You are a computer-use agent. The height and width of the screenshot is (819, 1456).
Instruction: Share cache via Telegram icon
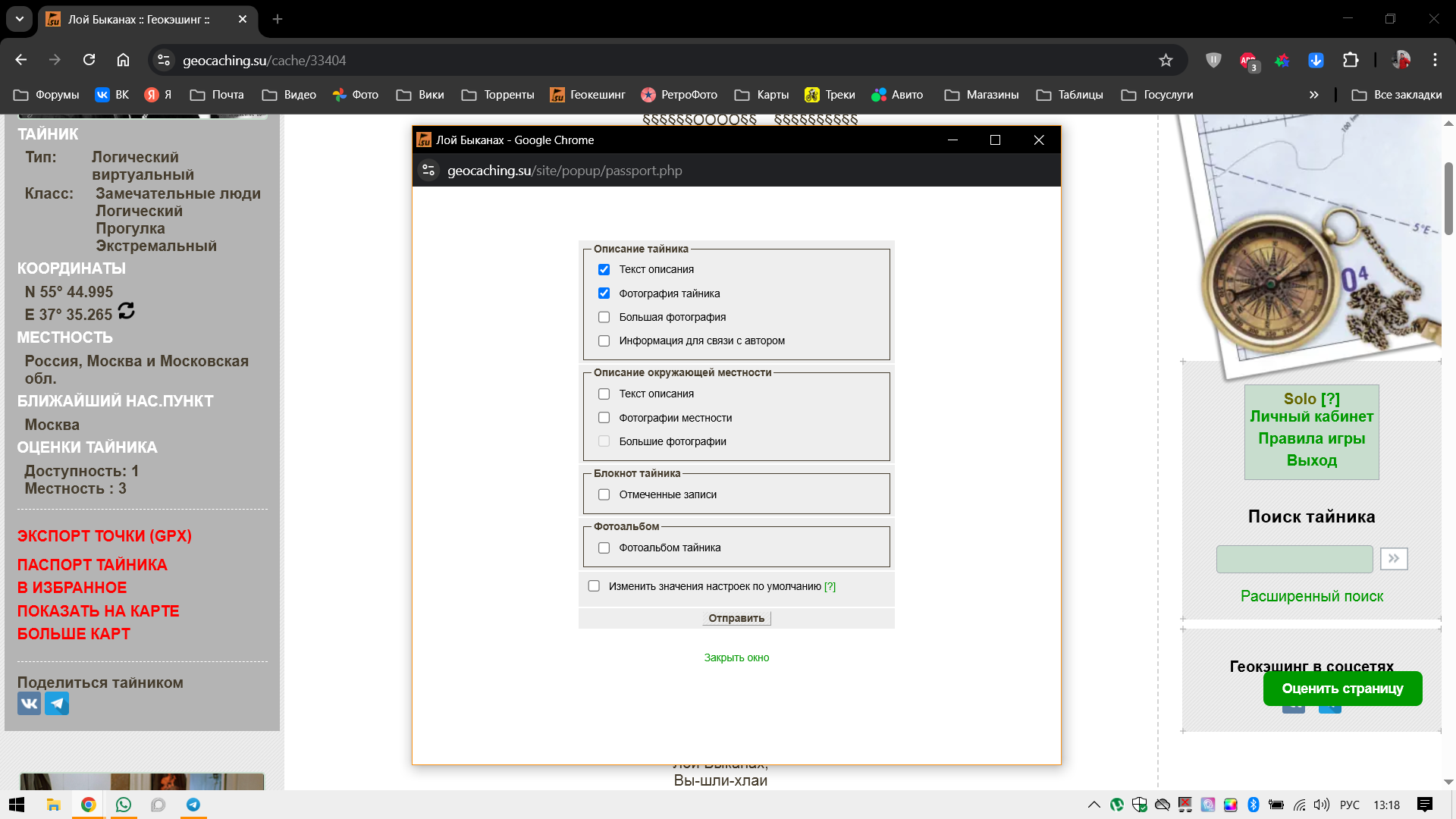tap(57, 704)
